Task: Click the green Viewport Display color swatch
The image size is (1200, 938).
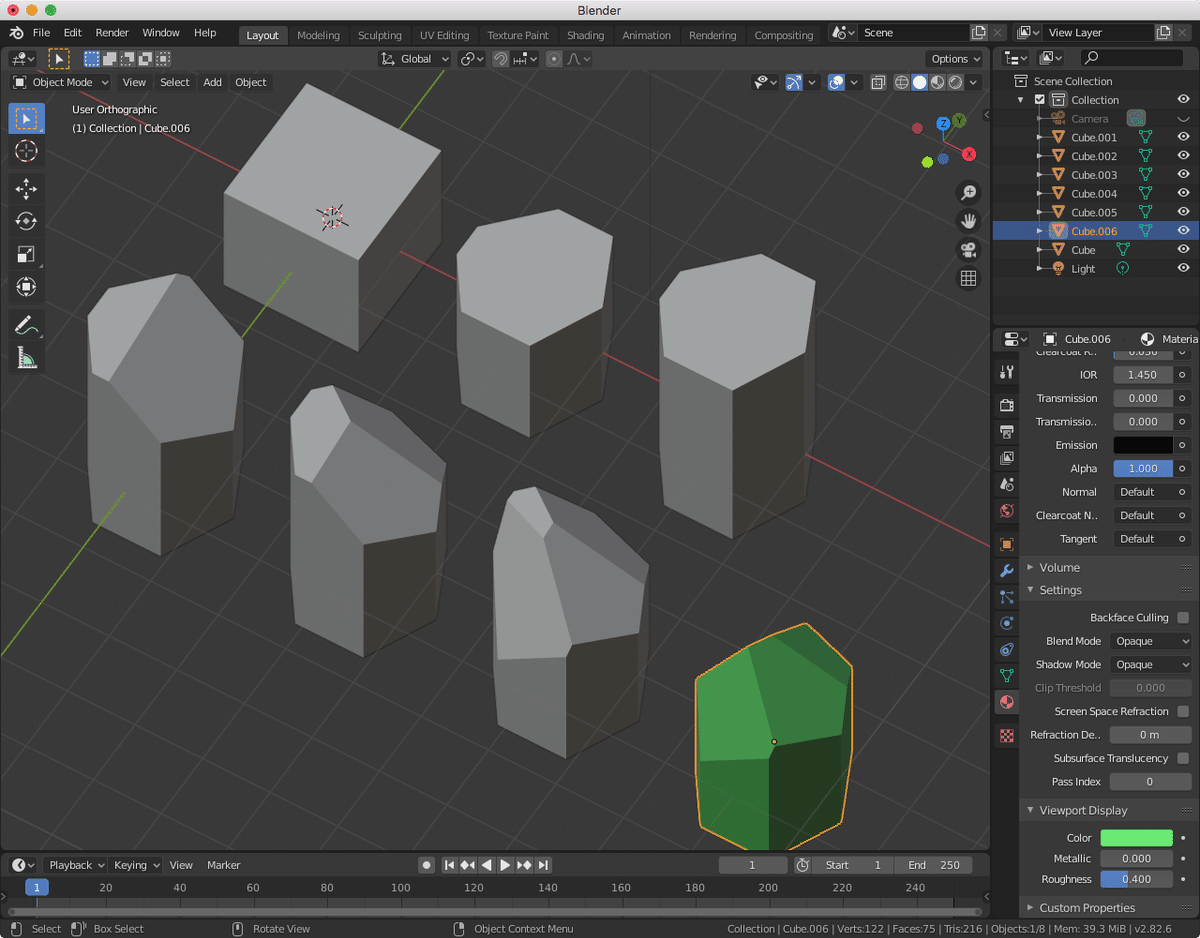Action: [1136, 838]
